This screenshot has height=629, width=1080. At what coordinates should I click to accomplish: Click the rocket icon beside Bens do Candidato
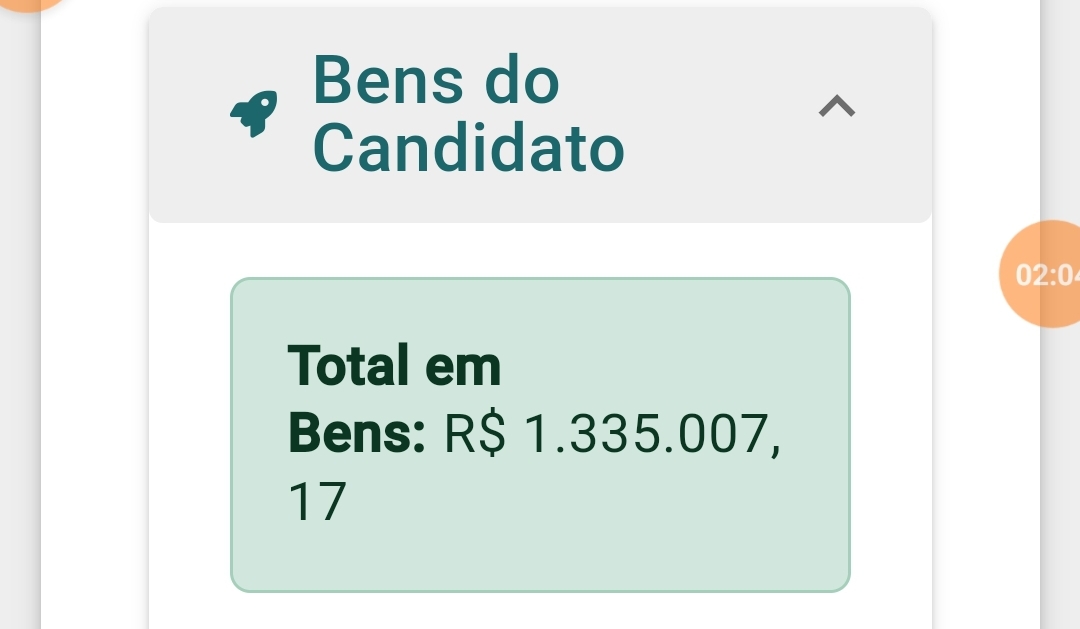pyautogui.click(x=254, y=113)
